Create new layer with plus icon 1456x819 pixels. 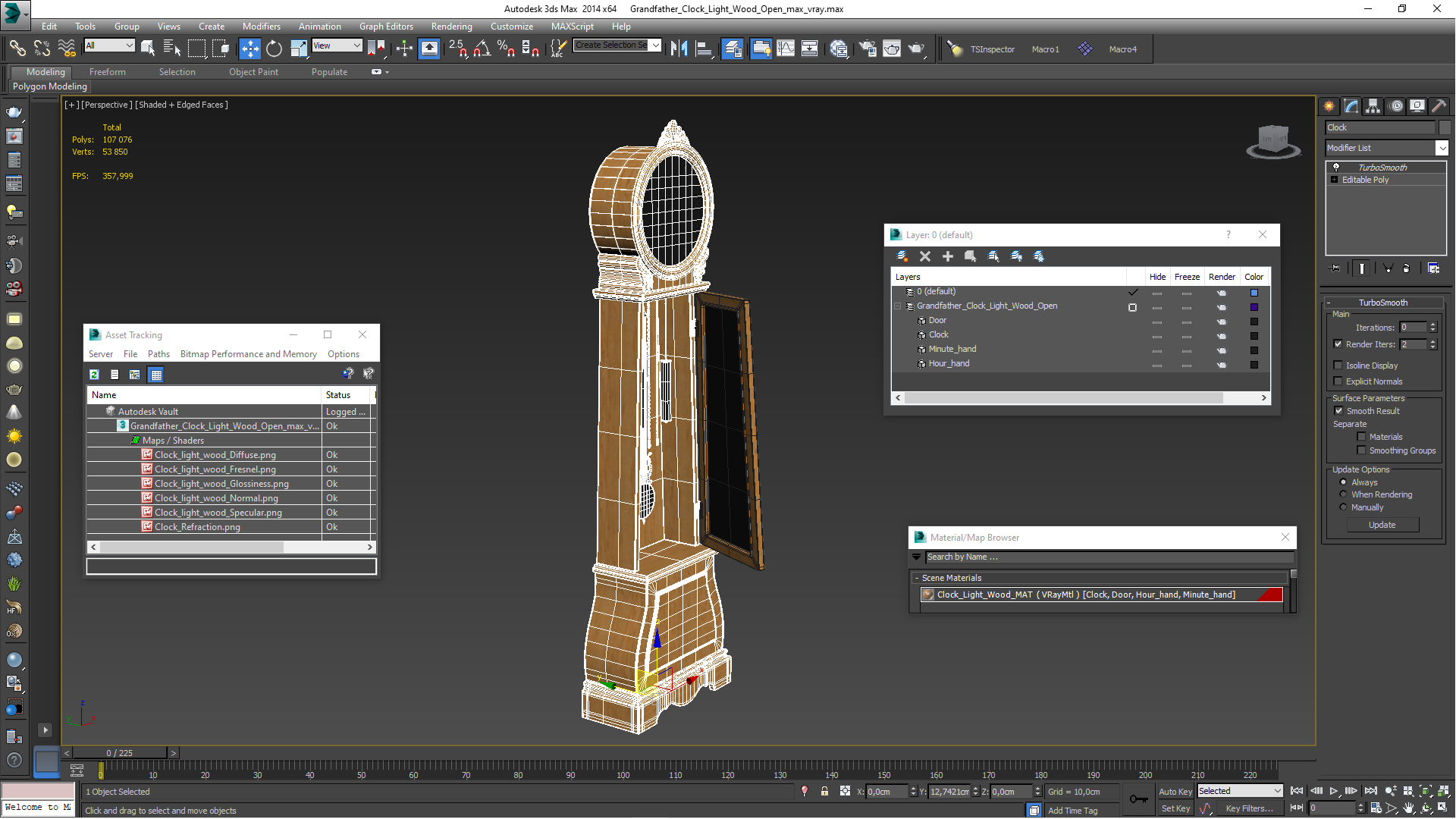947,256
